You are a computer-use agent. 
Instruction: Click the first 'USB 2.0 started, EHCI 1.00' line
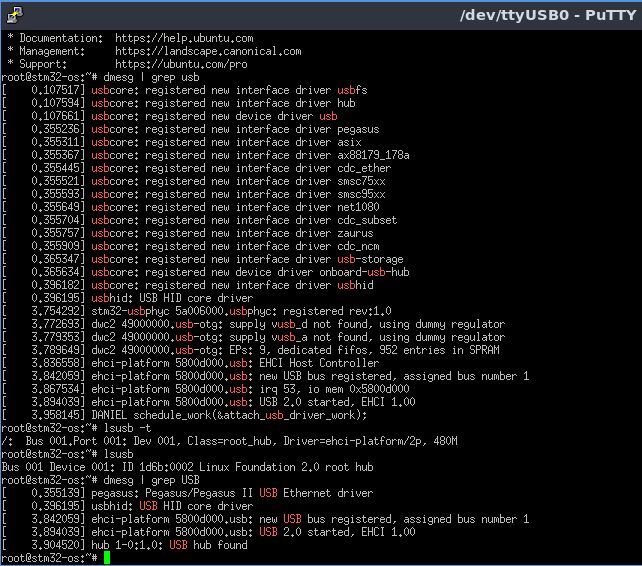(x=208, y=402)
